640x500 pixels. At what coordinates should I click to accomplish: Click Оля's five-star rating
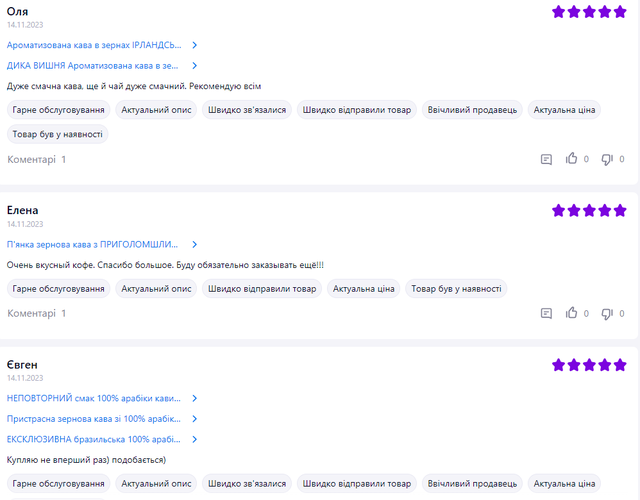[589, 12]
